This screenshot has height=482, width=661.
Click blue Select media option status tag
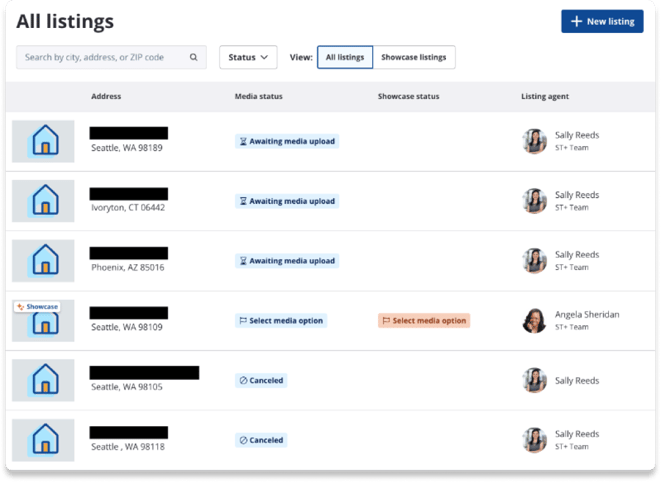point(281,321)
